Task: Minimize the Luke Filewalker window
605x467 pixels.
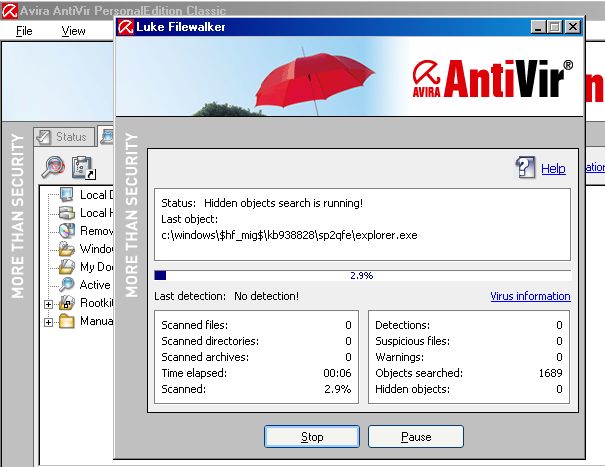Action: [x=538, y=27]
